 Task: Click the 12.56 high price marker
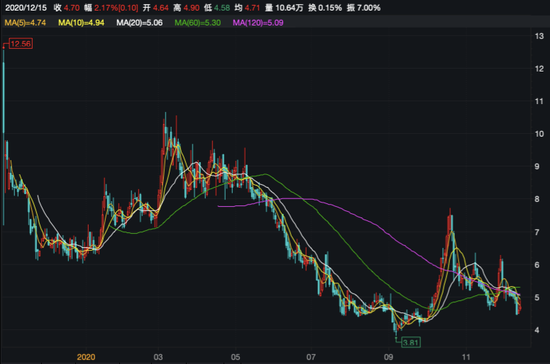[x=21, y=44]
